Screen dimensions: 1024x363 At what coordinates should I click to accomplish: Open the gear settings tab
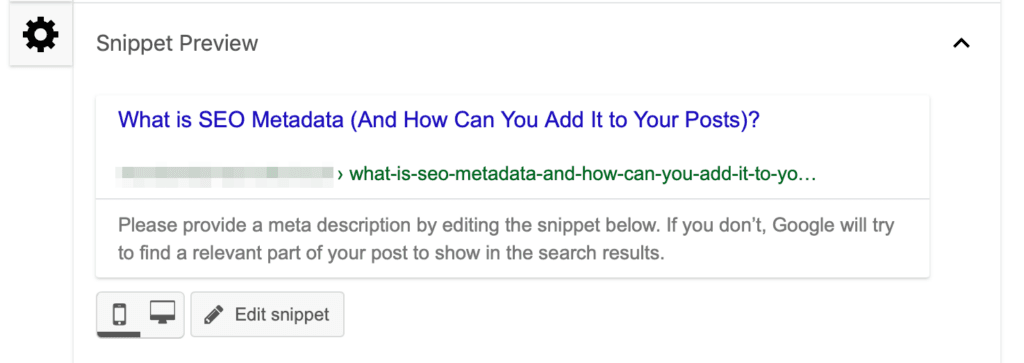point(40,35)
